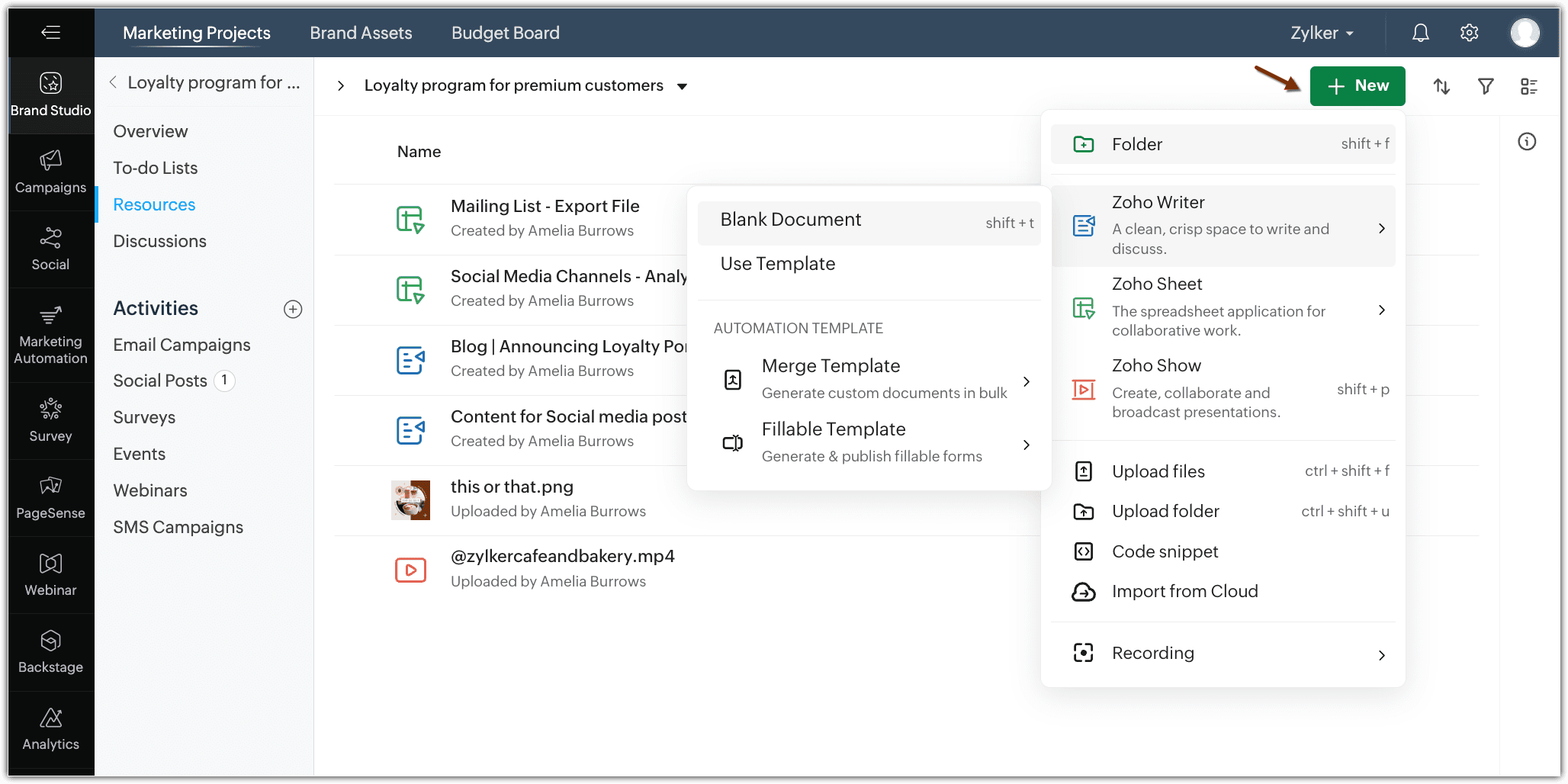Open the Analytics module
The image size is (1568, 784).
(x=50, y=728)
